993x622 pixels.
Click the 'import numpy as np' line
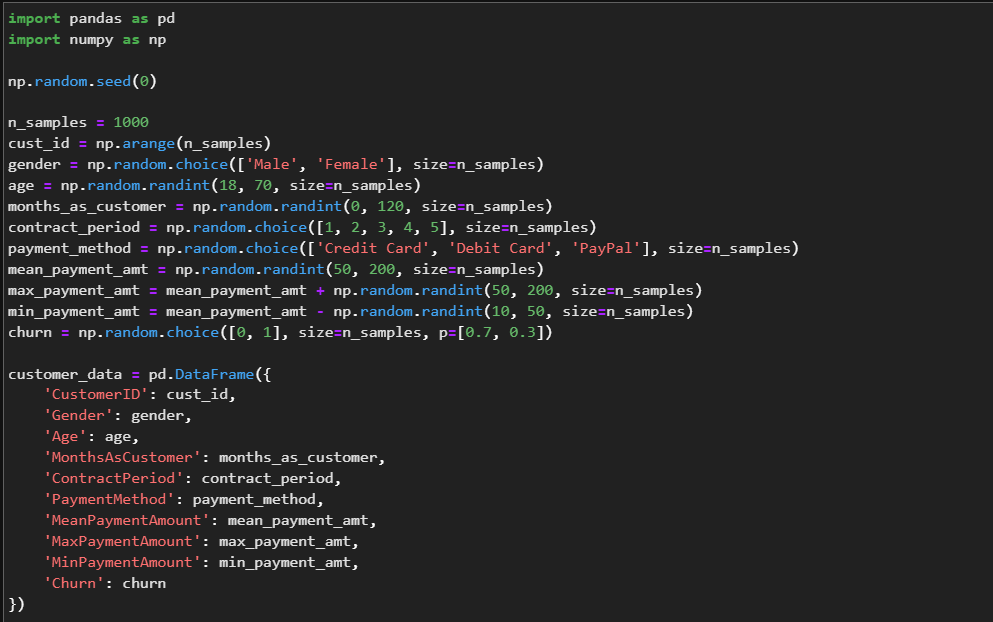click(87, 40)
